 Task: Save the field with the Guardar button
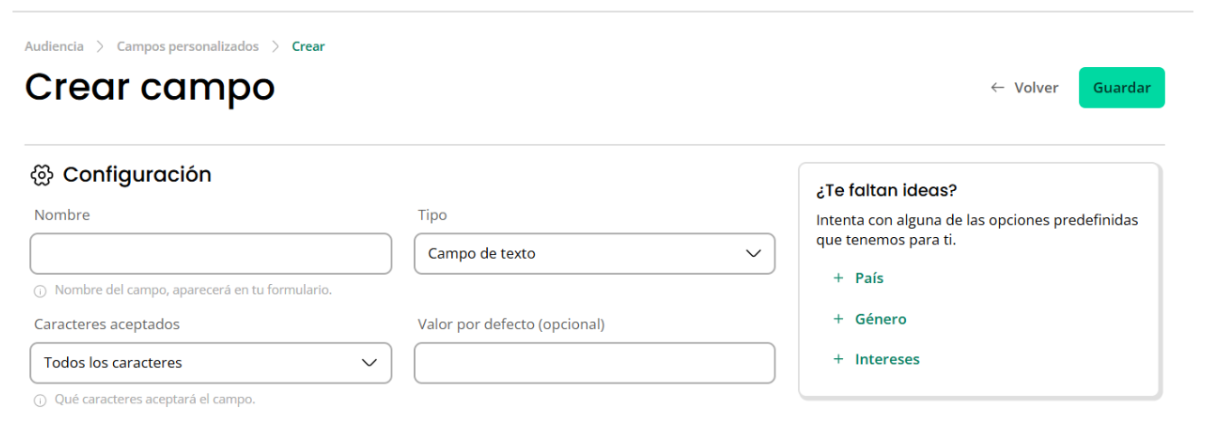pos(1122,87)
